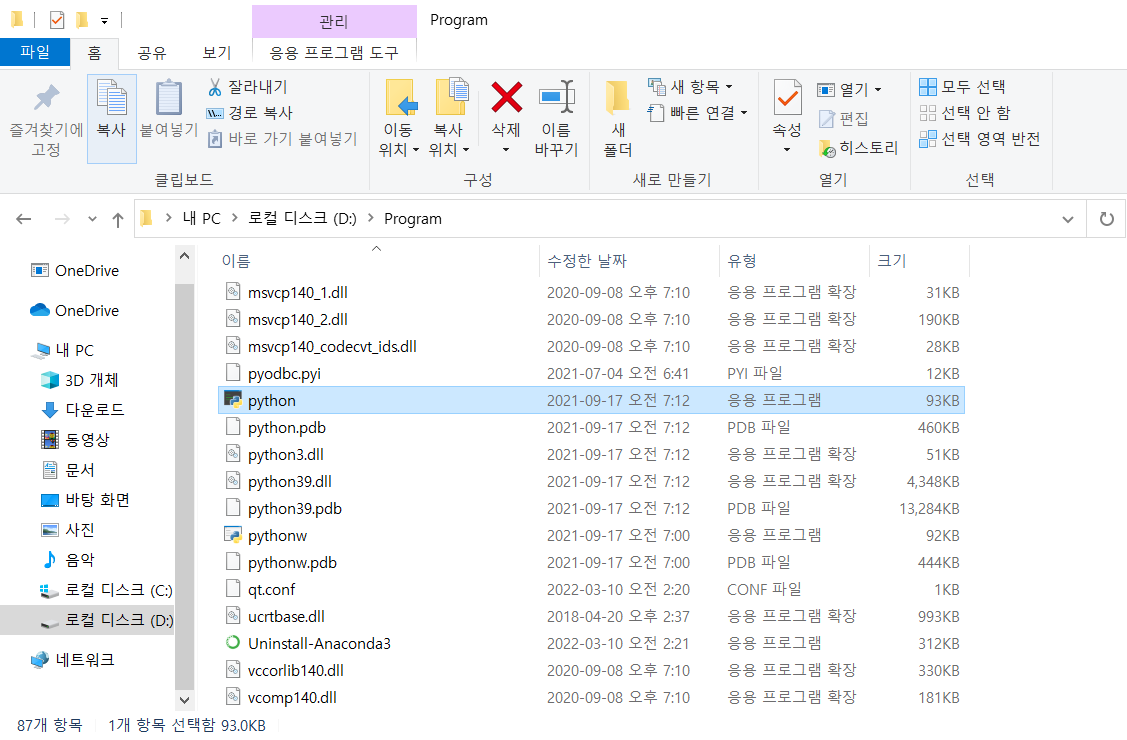The image size is (1127, 740).
Task: Click Select none (선택 안 함)
Action: (x=965, y=113)
